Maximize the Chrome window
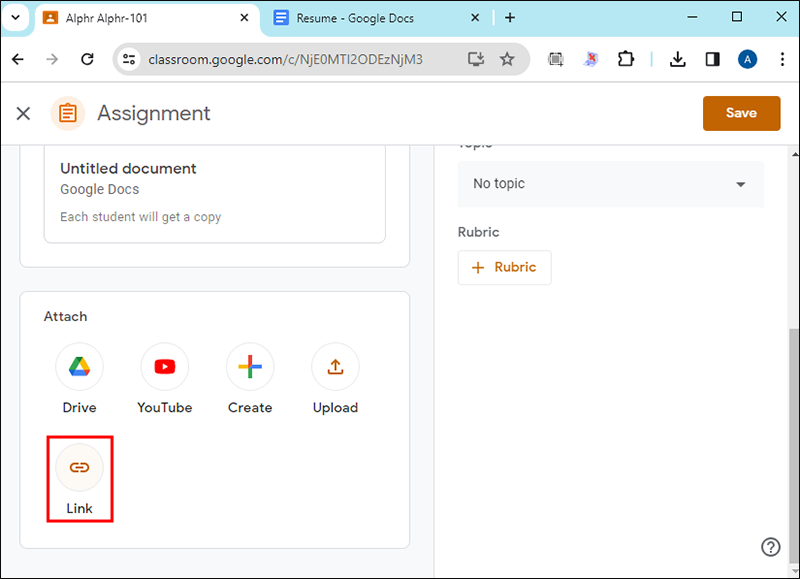Screen dimensions: 800x579 point(737,17)
